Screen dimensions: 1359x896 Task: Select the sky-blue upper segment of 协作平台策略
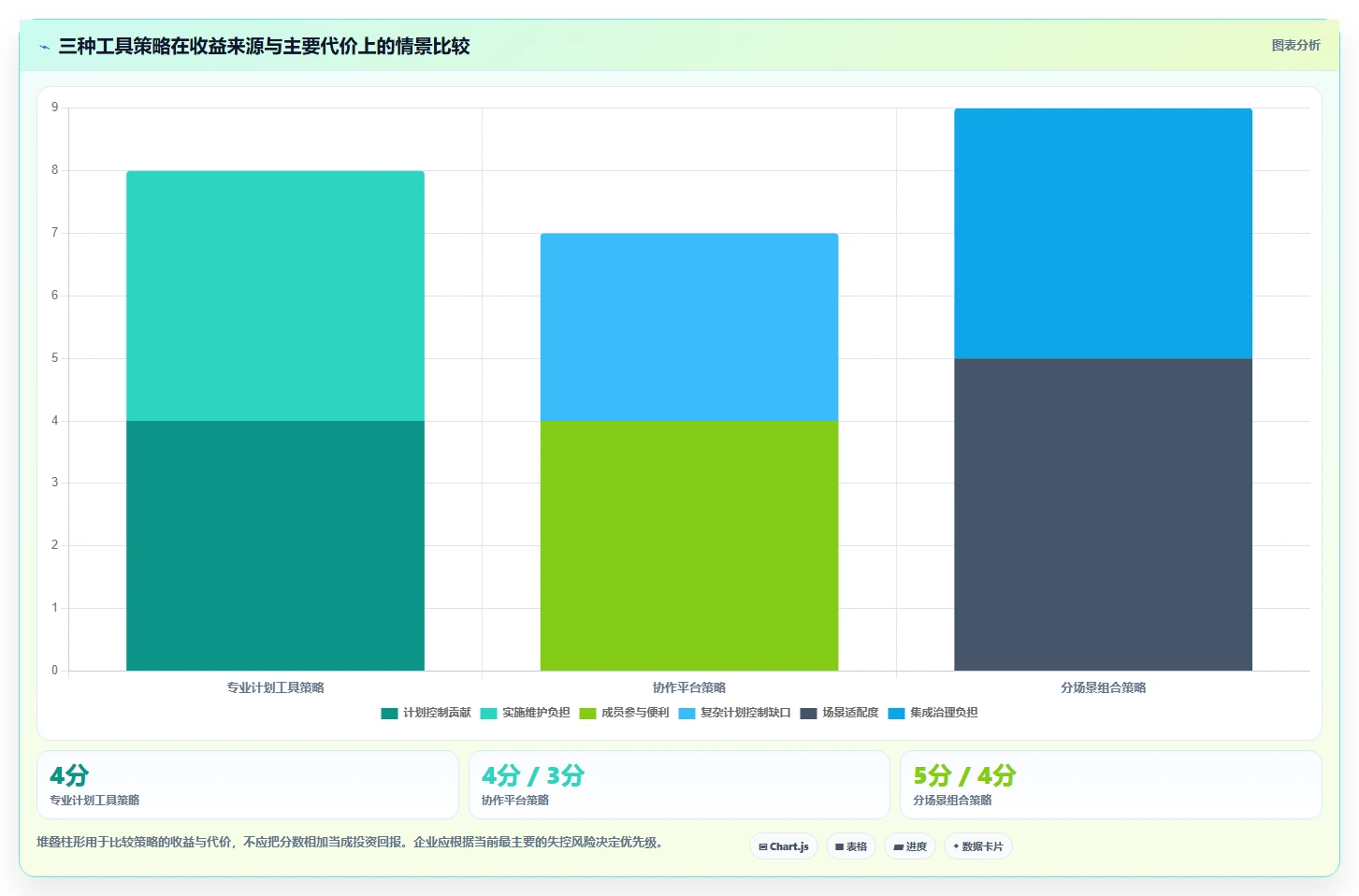(x=689, y=326)
